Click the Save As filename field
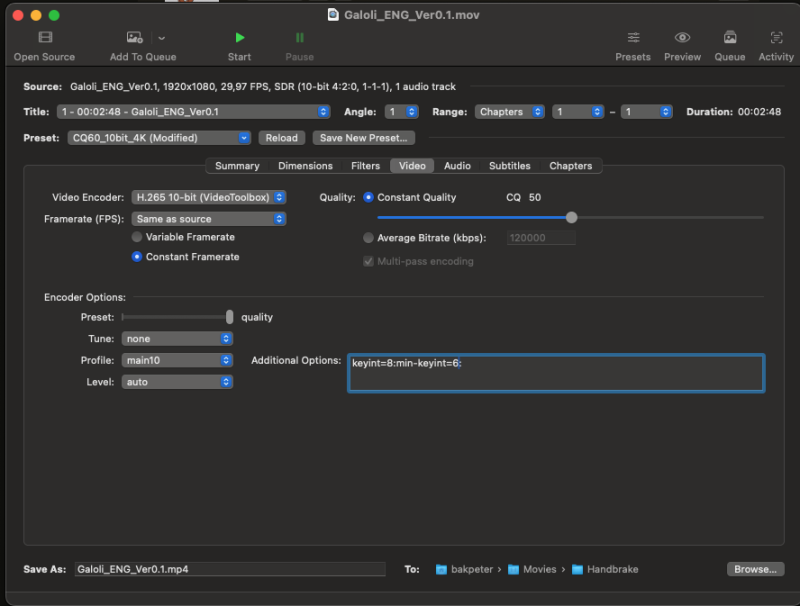800x606 pixels. point(230,569)
